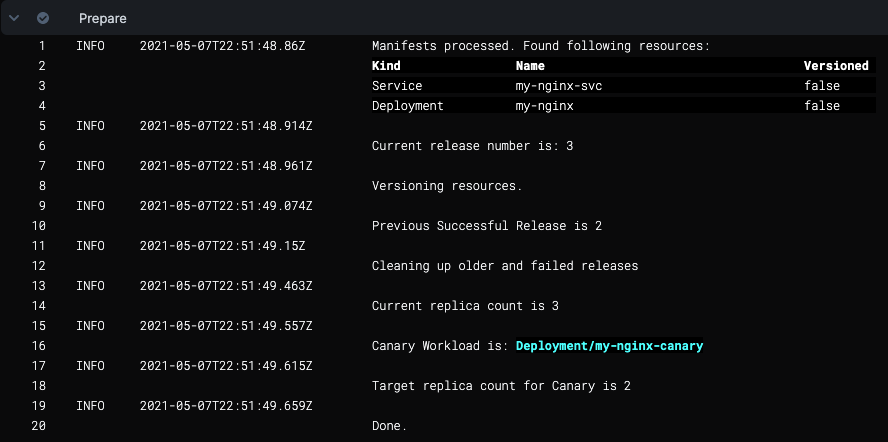Click 'Manifests processed' log message

pyautogui.click(x=540, y=46)
